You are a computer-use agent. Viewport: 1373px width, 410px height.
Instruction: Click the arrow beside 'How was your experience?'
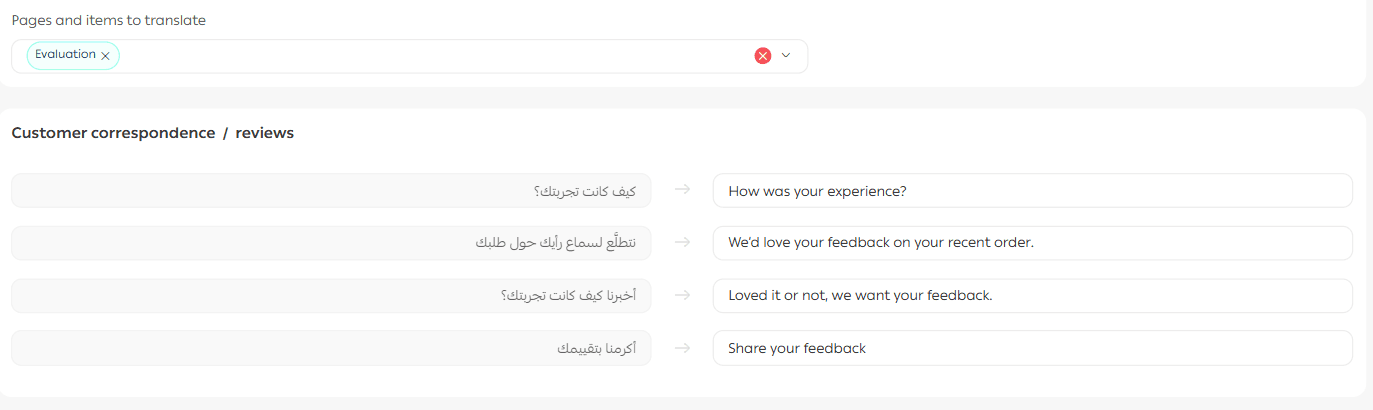682,190
